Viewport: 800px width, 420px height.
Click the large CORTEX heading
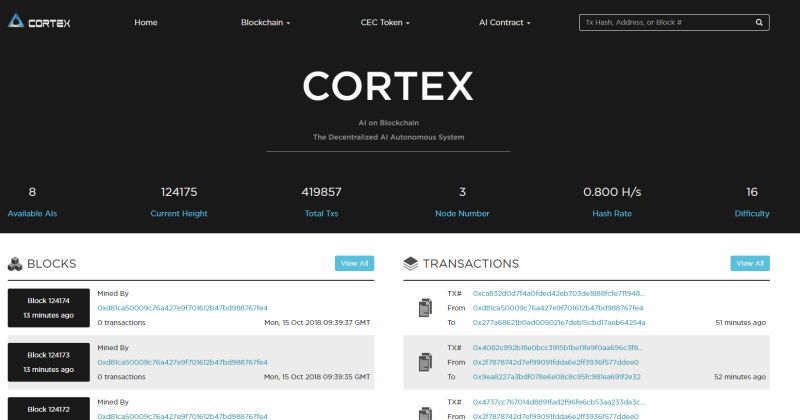tap(388, 86)
